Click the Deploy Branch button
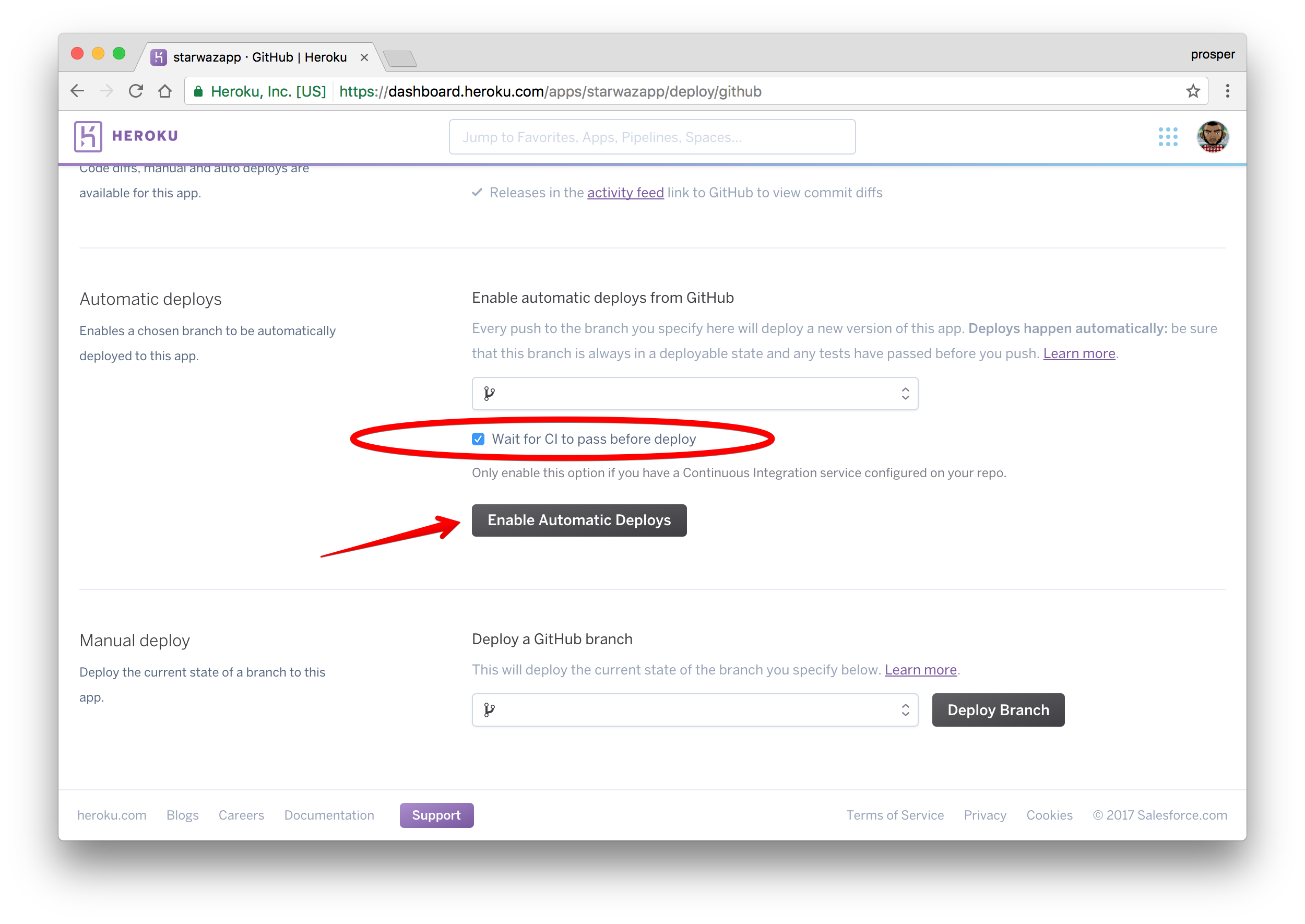 point(998,709)
